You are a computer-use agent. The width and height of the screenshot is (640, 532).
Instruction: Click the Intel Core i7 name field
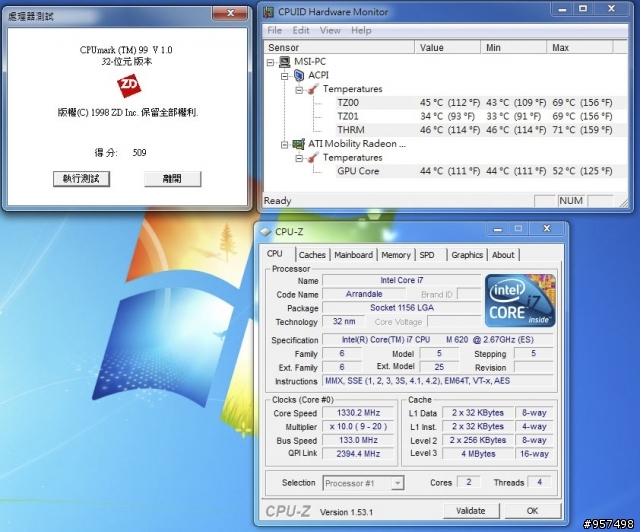point(402,280)
